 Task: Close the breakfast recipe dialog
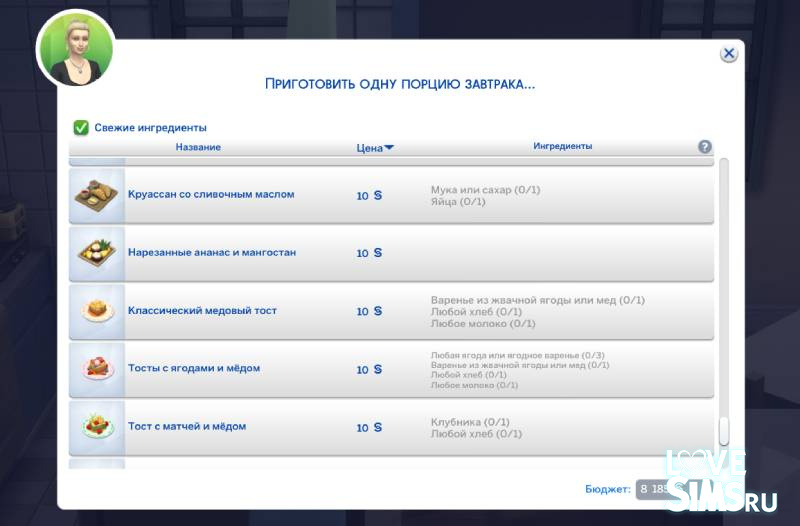(x=729, y=54)
